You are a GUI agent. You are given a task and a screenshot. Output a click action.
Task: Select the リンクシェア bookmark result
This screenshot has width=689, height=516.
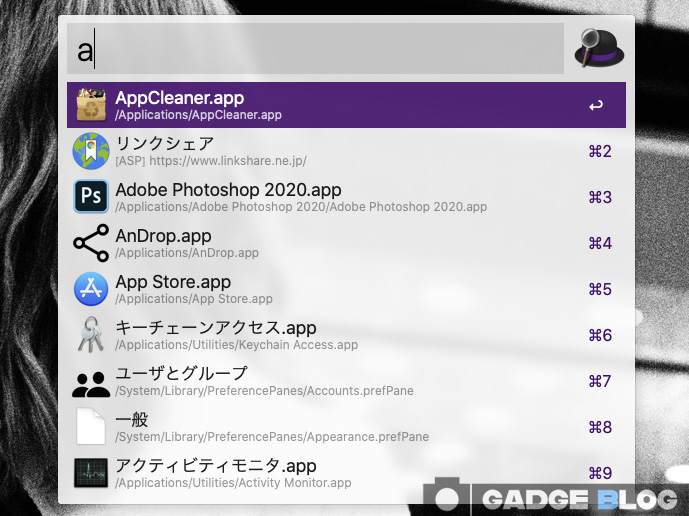click(x=346, y=151)
